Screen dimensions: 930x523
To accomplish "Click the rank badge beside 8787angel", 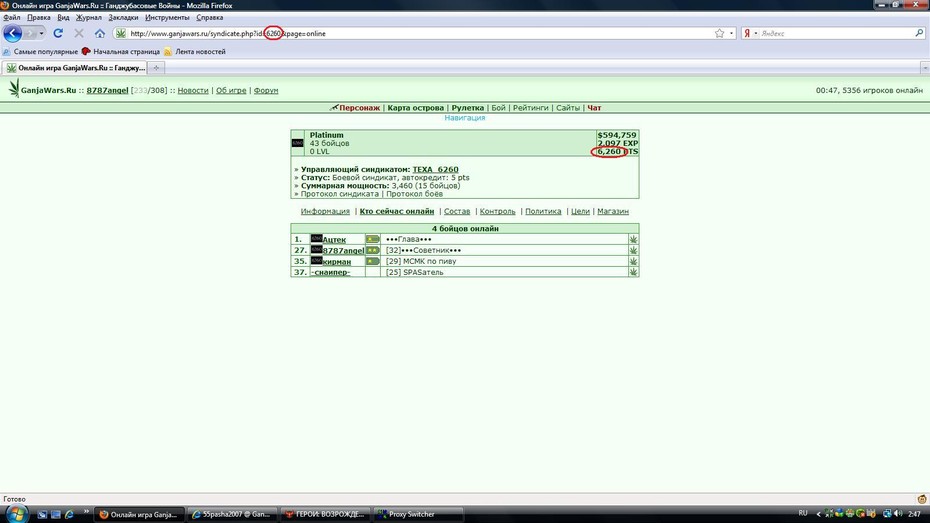I will tap(372, 250).
